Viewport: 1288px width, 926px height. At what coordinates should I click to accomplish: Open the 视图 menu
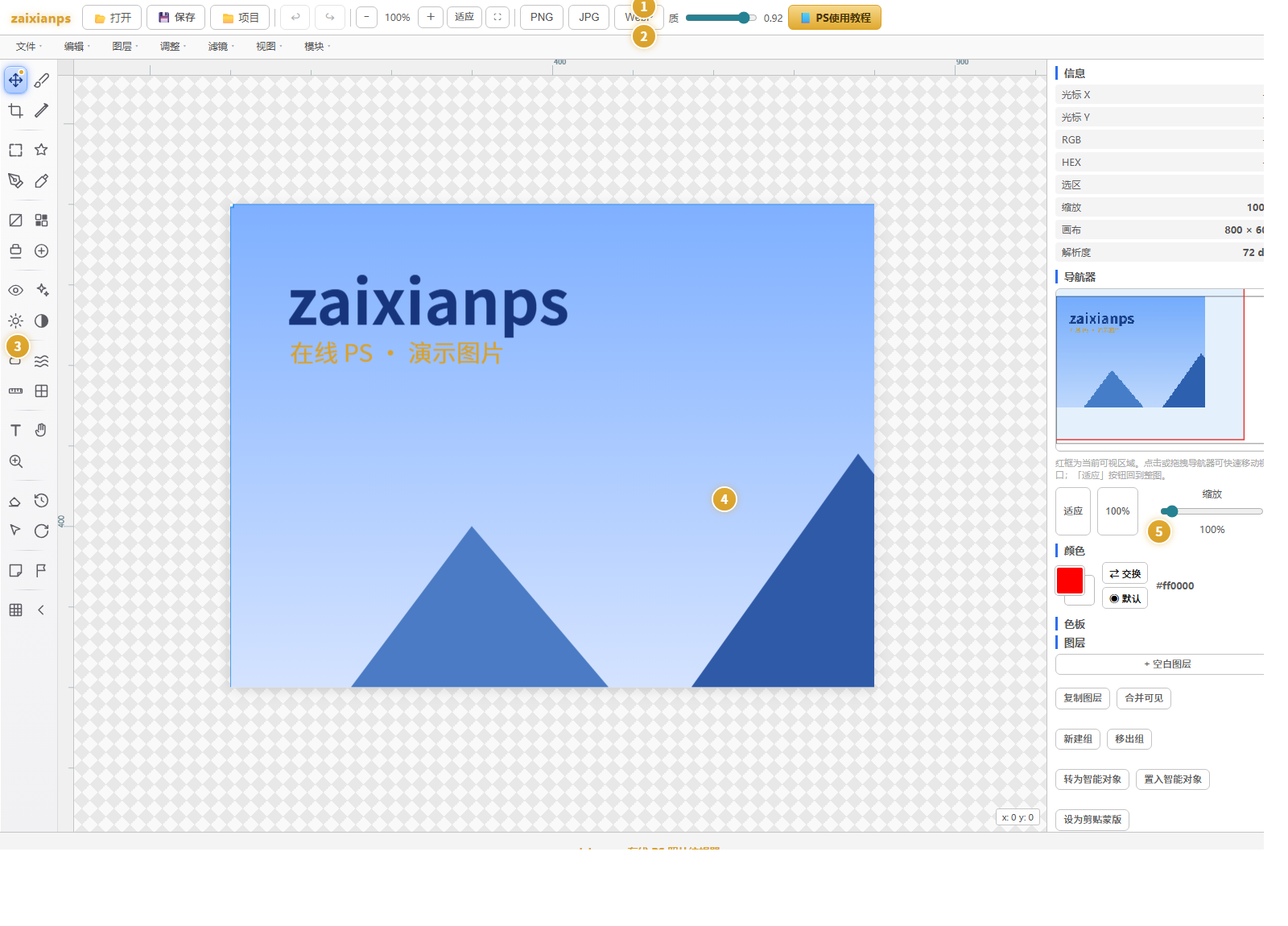(269, 47)
